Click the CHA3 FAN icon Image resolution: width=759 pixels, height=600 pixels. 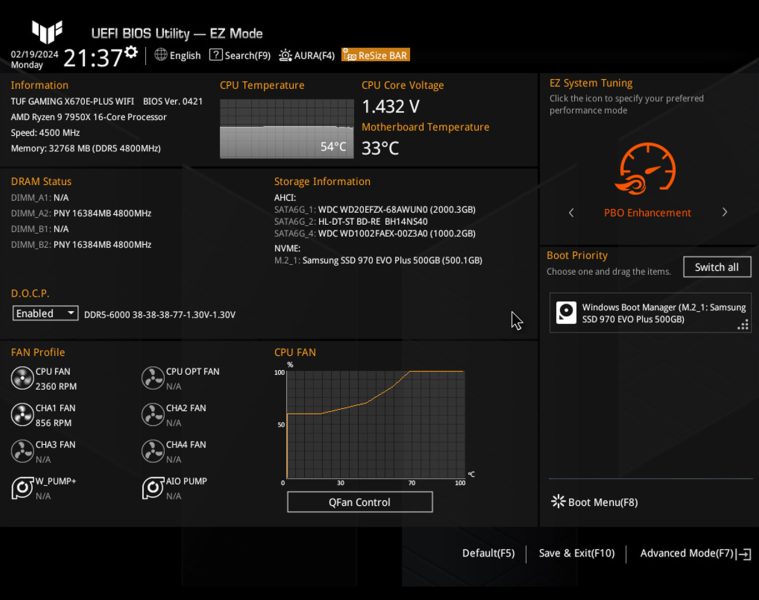pyautogui.click(x=22, y=451)
